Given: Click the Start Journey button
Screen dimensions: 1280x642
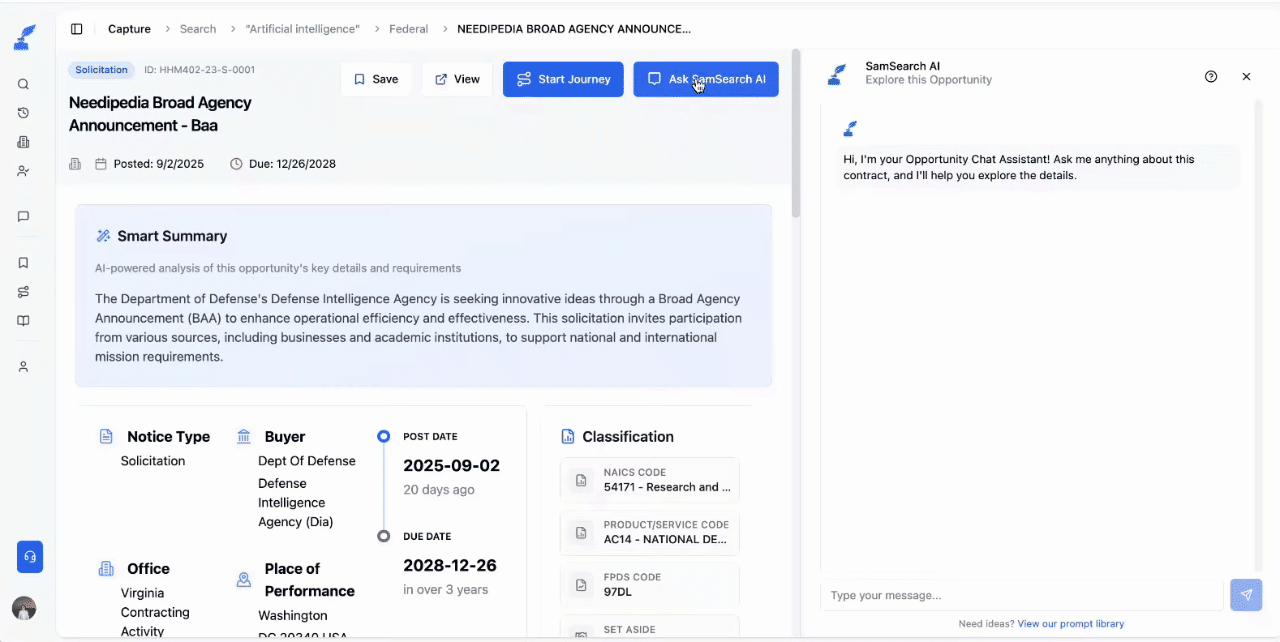Looking at the screenshot, I should [x=563, y=78].
